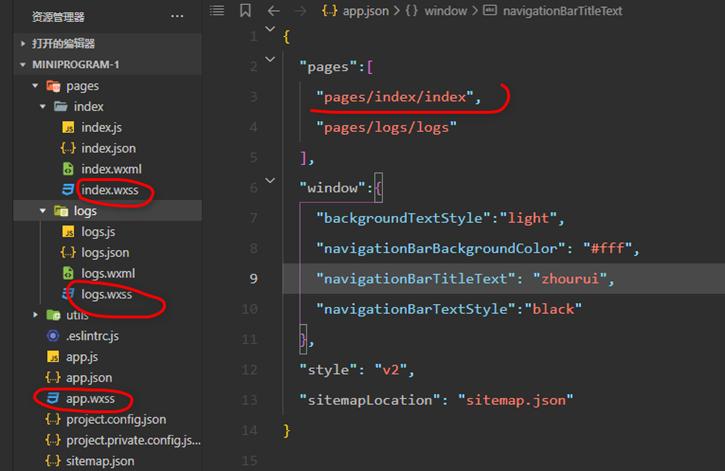Open logs.wxml file
Viewport: 725px width, 471px height.
click(x=108, y=273)
